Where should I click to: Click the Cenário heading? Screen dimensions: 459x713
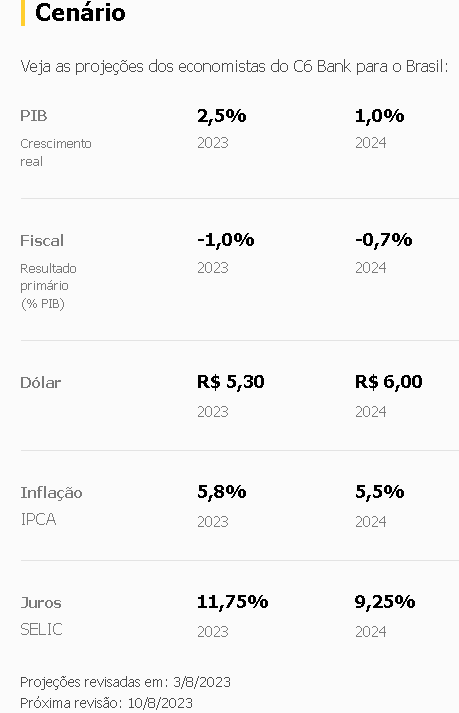coord(80,12)
